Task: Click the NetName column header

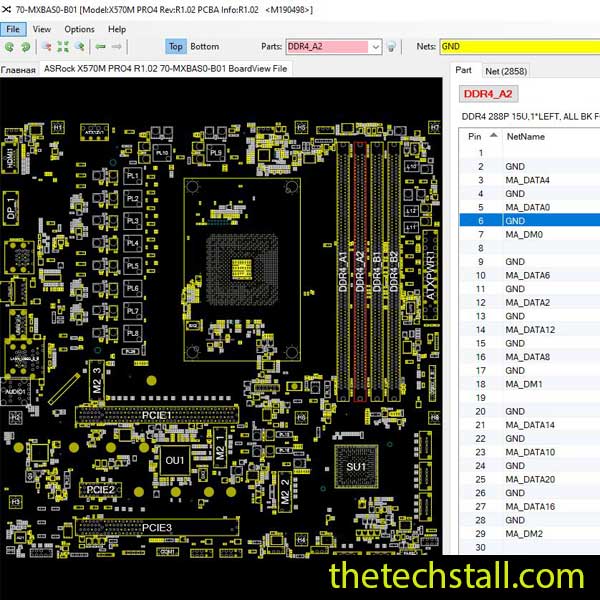Action: [x=526, y=135]
